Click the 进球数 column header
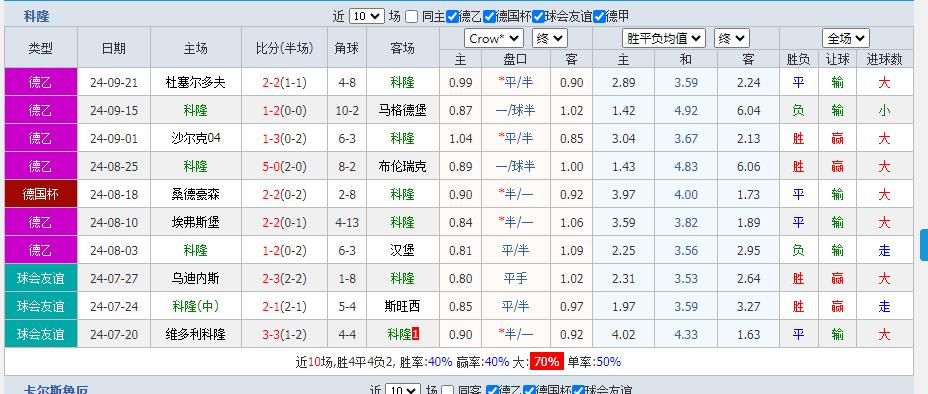The width and height of the screenshot is (928, 394). [x=885, y=59]
